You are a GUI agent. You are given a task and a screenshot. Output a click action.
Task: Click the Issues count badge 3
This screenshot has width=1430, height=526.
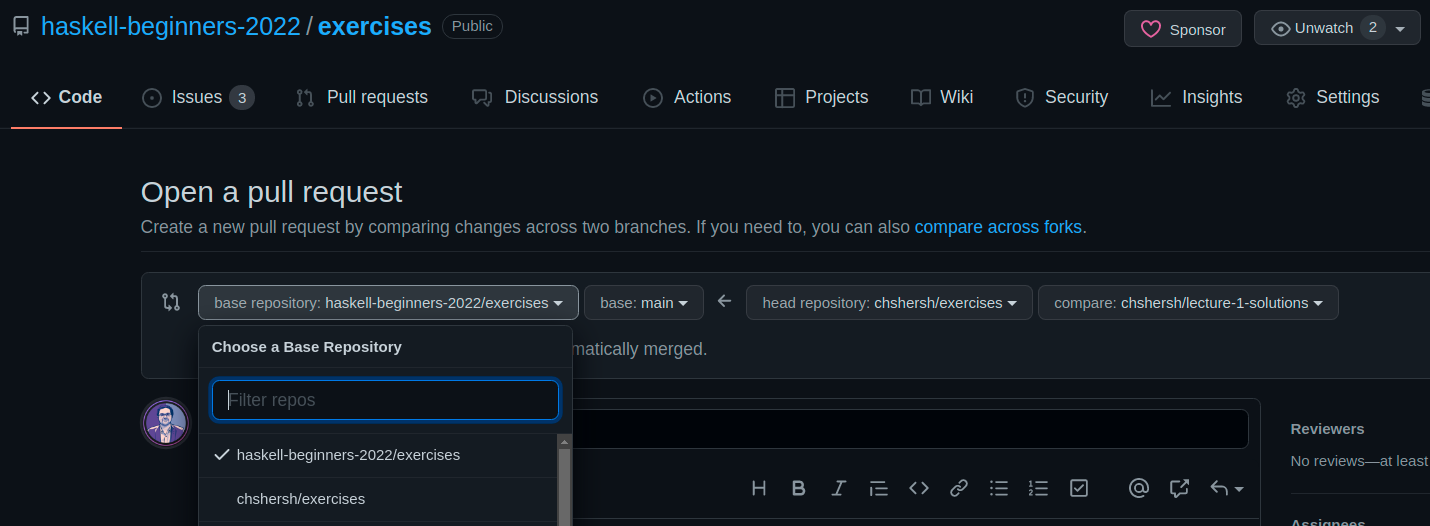pyautogui.click(x=241, y=97)
